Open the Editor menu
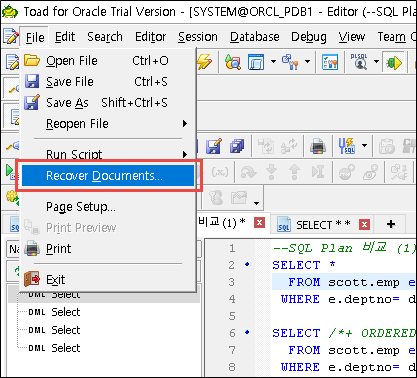 [x=150, y=37]
